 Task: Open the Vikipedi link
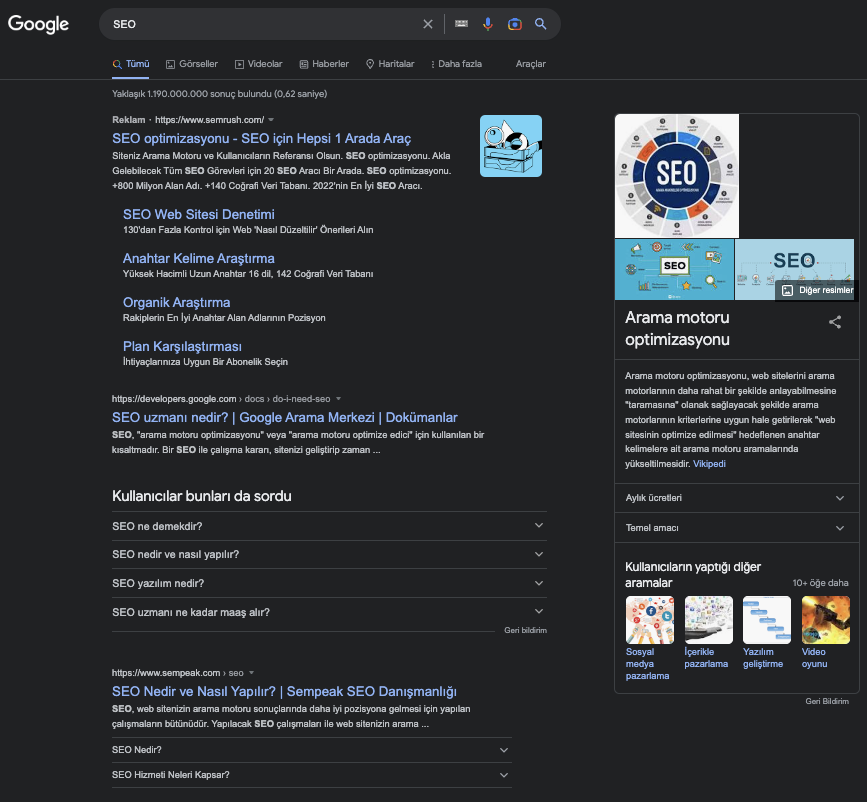pyautogui.click(x=709, y=464)
